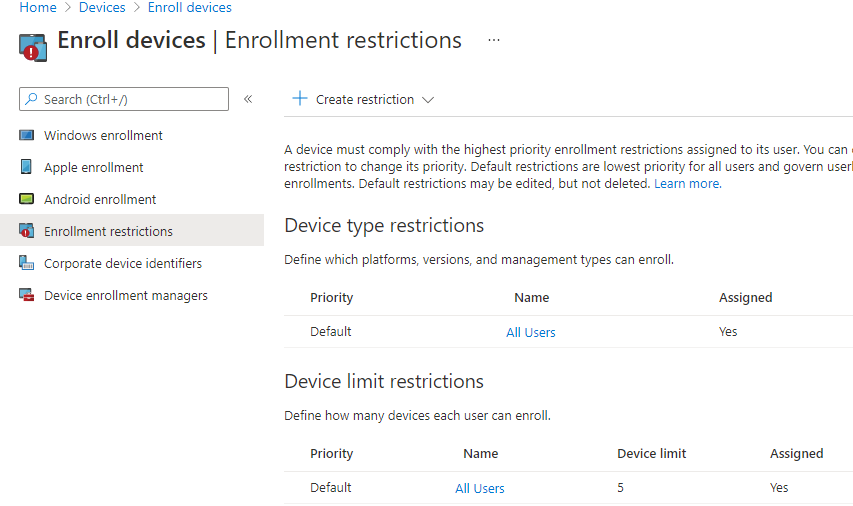Click the Apple enrollment phone icon
853x506 pixels.
tap(26, 168)
